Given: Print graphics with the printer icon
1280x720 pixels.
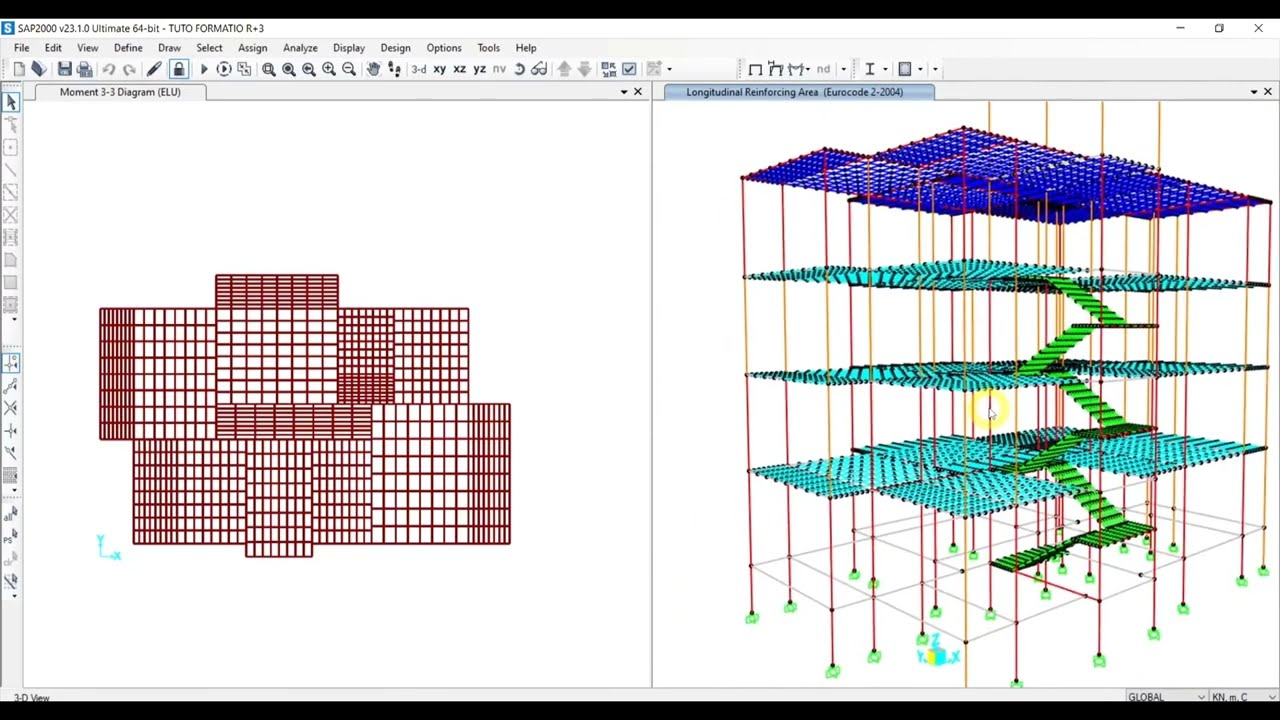Looking at the screenshot, I should click(x=85, y=69).
